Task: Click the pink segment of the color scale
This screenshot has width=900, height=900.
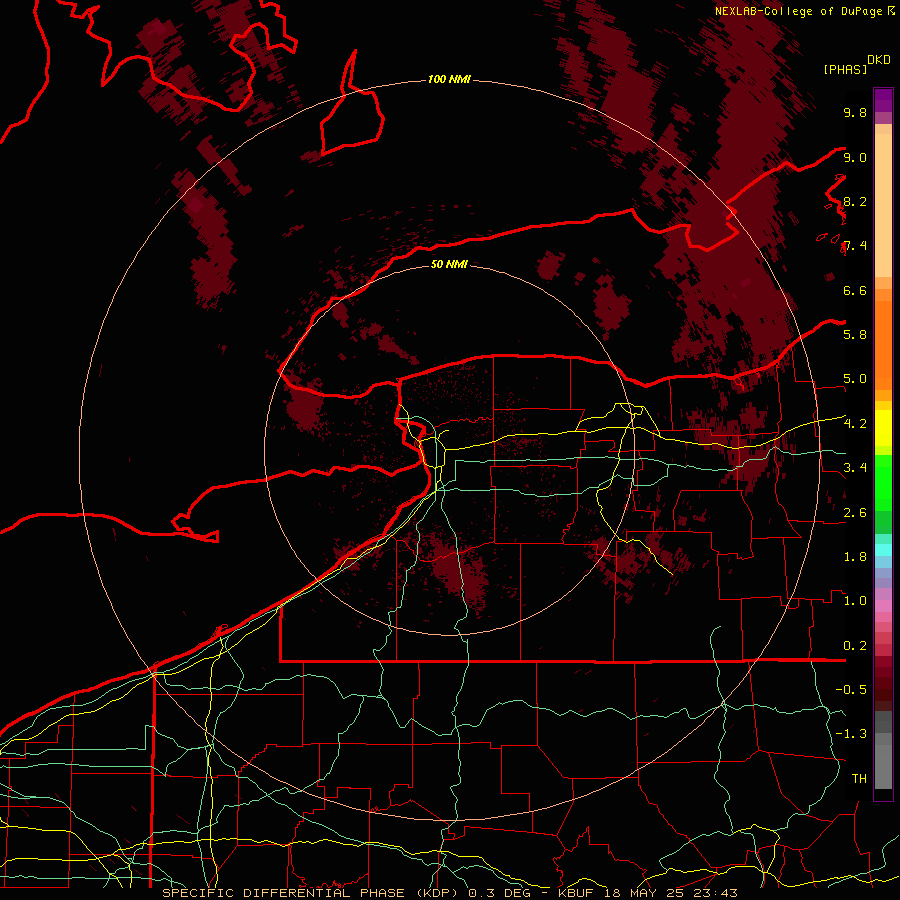Action: click(883, 606)
